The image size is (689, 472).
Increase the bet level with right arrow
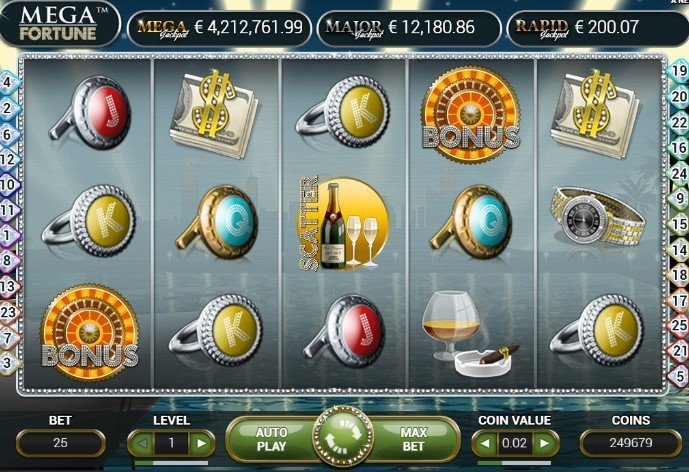pos(201,443)
